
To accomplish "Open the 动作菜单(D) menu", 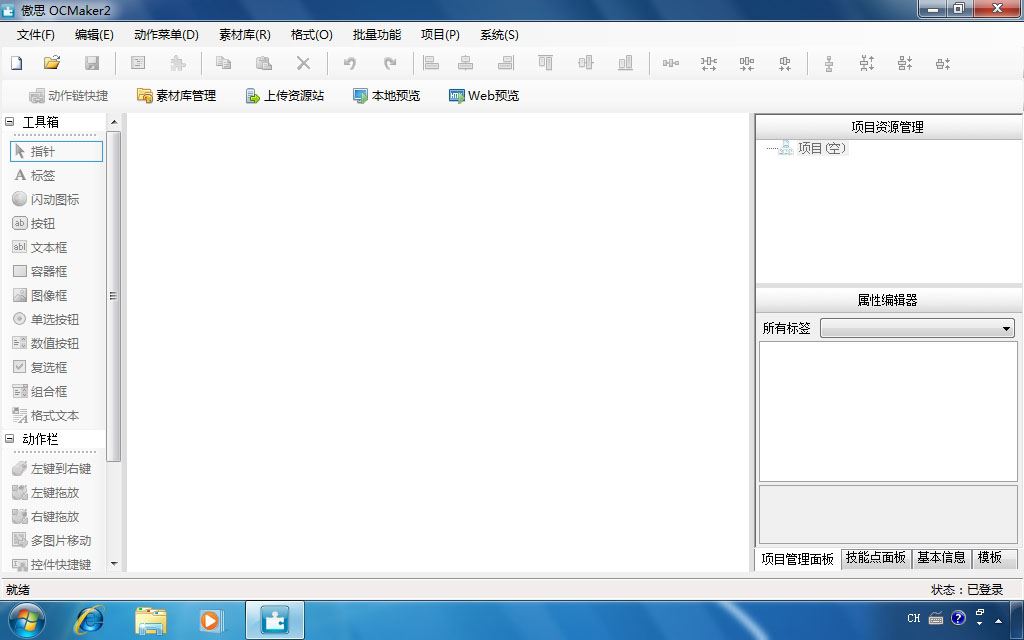I will (x=167, y=35).
